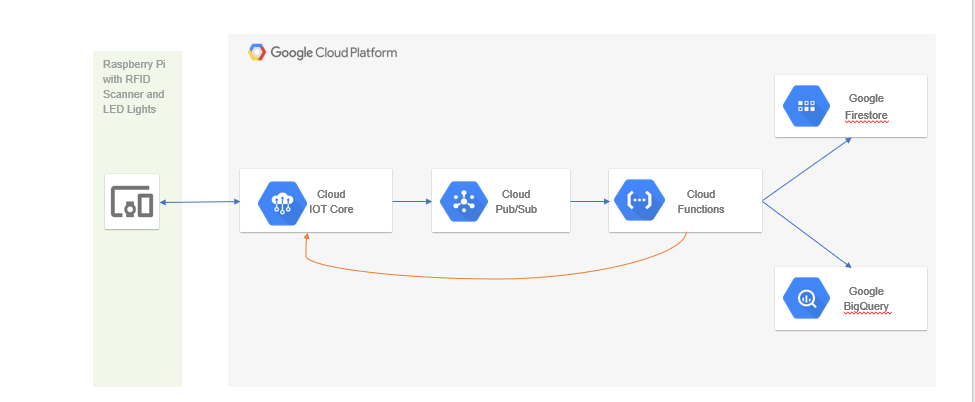This screenshot has height=402, width=975.
Task: Click the Google Cloud Platform logo
Action: [257, 52]
